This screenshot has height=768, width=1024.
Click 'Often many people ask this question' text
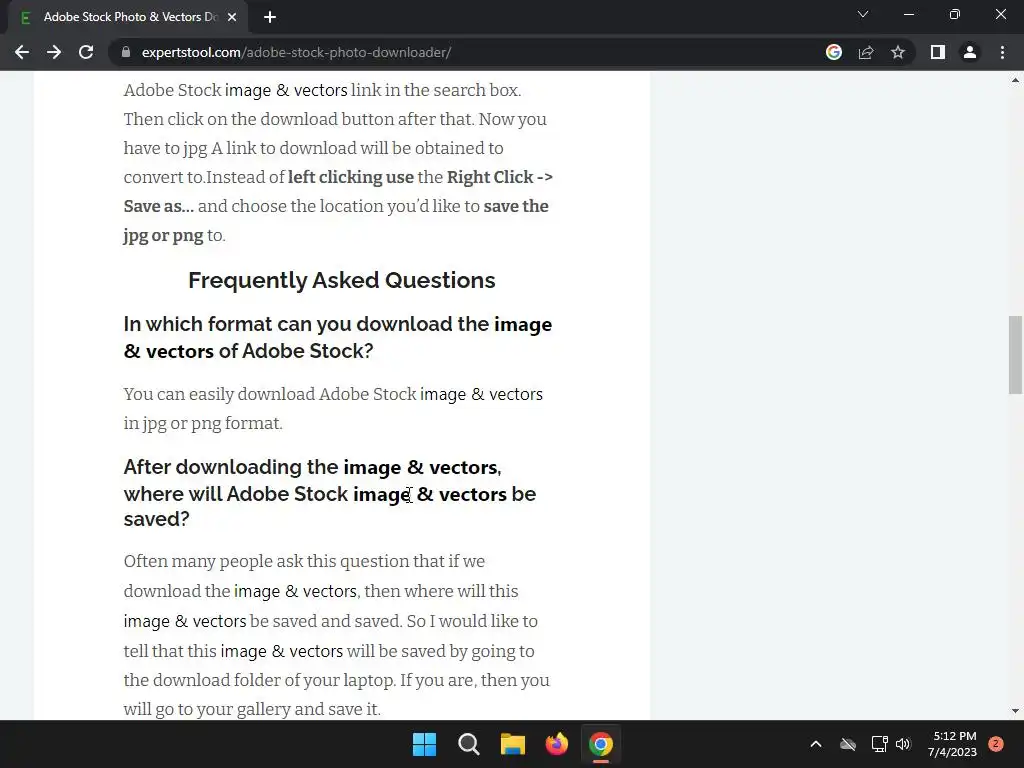click(304, 562)
